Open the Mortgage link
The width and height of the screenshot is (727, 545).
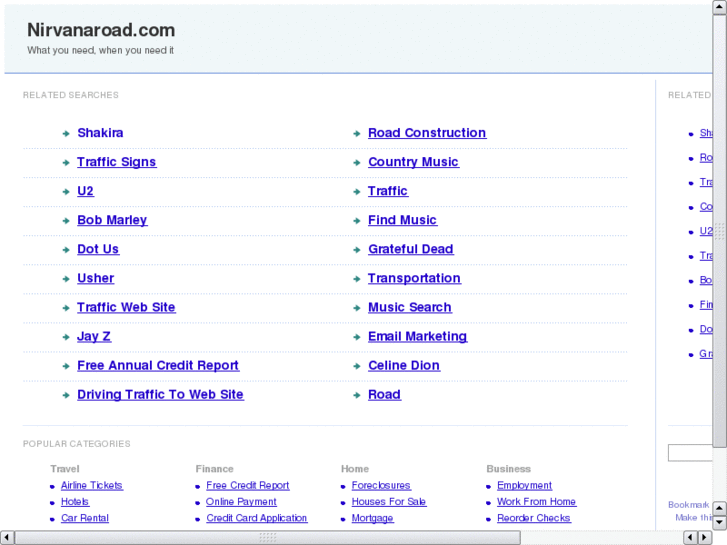(372, 518)
